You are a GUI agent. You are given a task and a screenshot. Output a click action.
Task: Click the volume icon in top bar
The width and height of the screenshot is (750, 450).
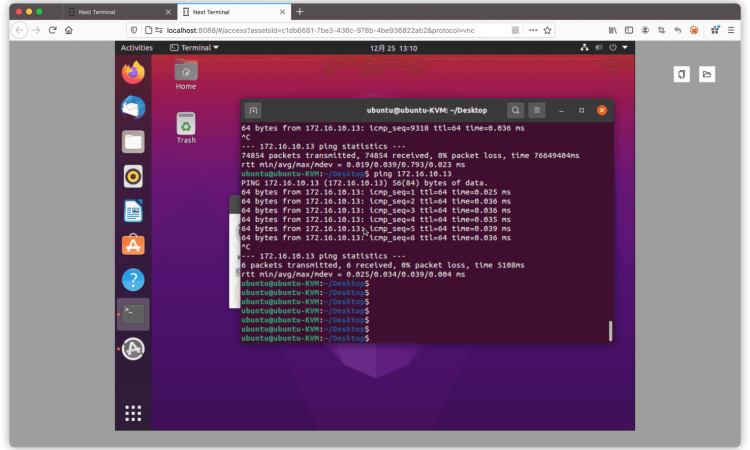coord(598,47)
